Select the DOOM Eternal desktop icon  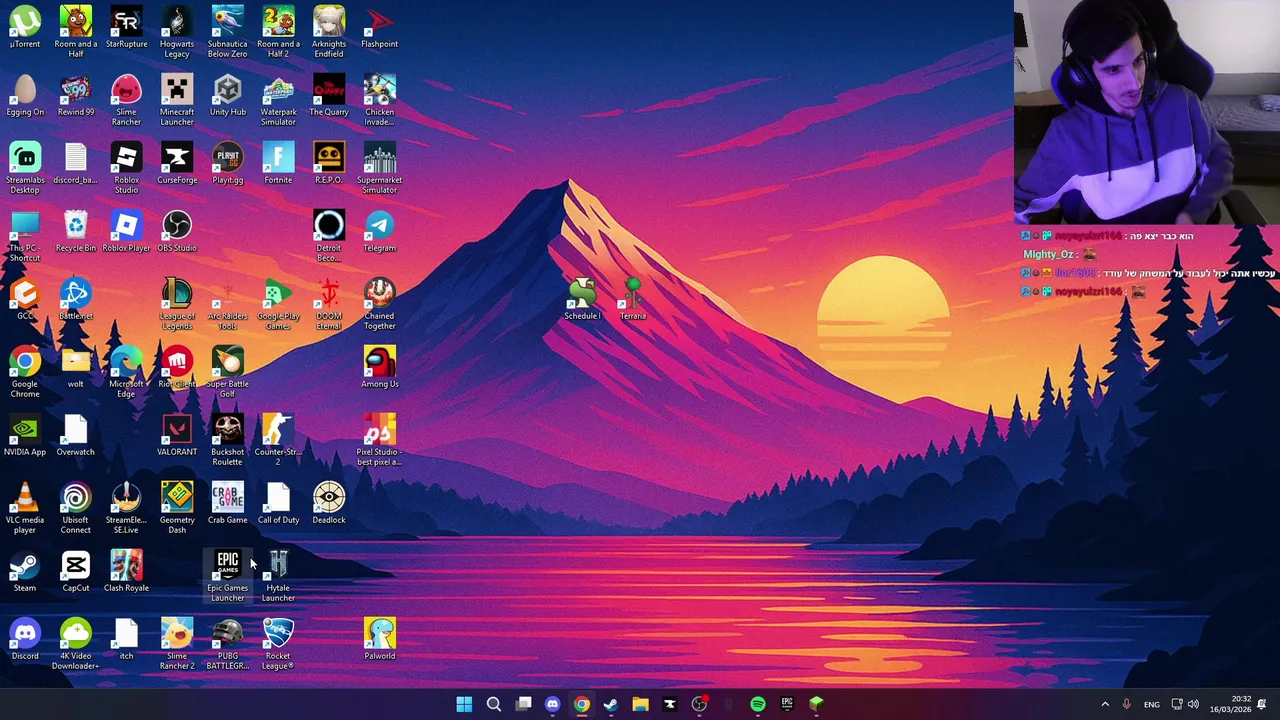coord(329,304)
